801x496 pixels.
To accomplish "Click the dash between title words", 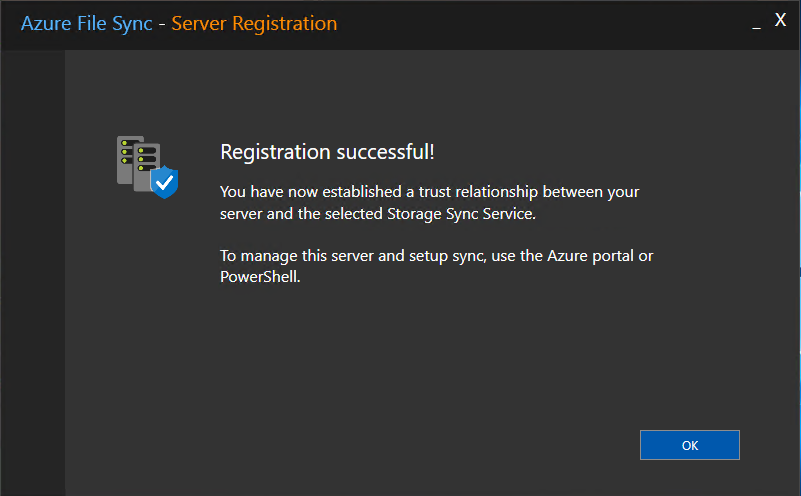I will coord(162,24).
